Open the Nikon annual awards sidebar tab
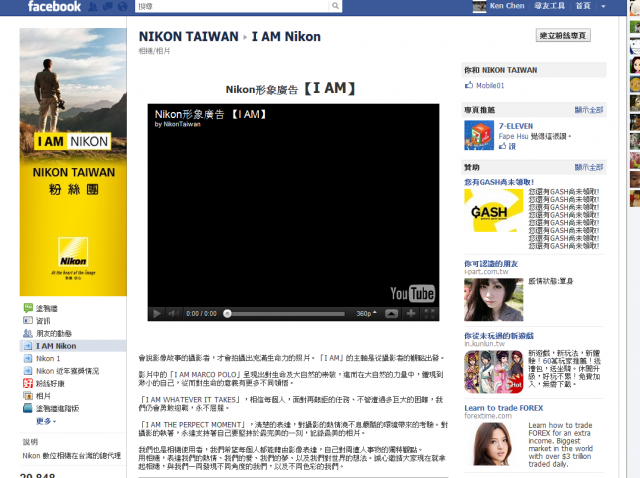The image size is (640, 478). coord(61,371)
